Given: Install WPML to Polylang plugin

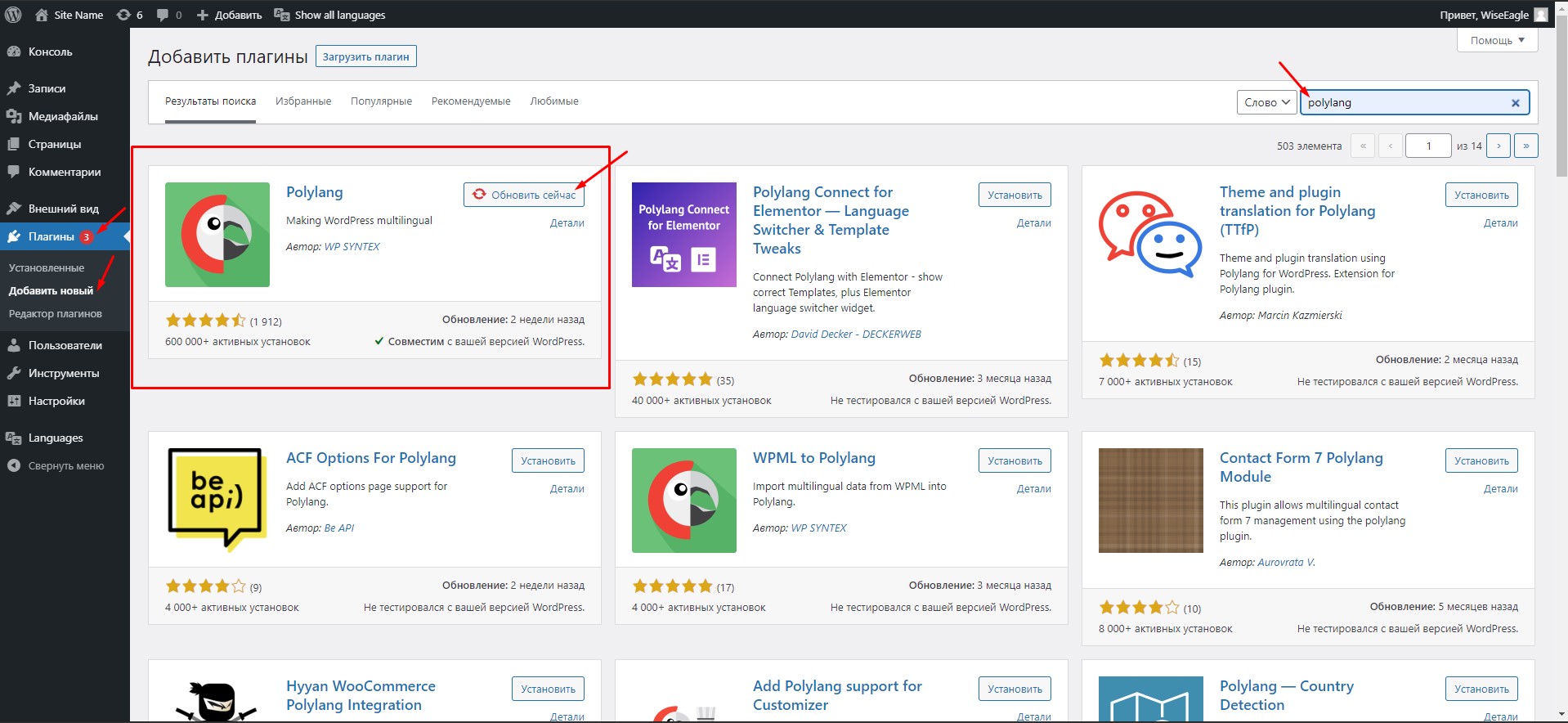Looking at the screenshot, I should [x=1015, y=460].
